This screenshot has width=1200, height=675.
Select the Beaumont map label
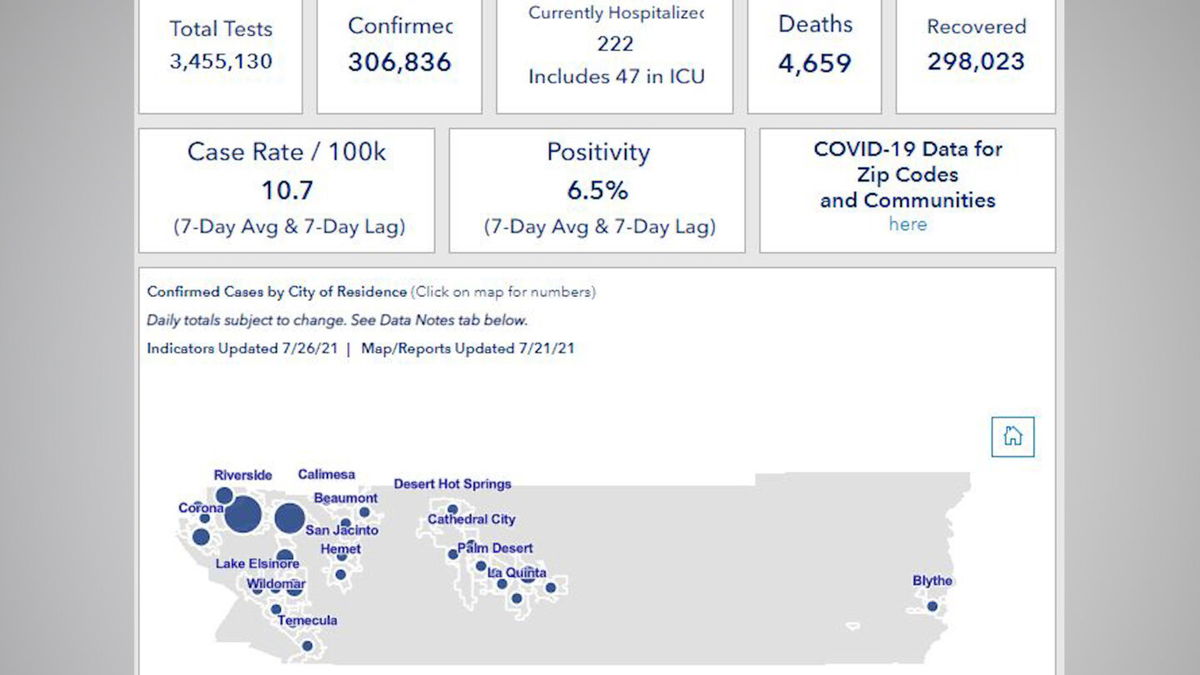(x=346, y=498)
